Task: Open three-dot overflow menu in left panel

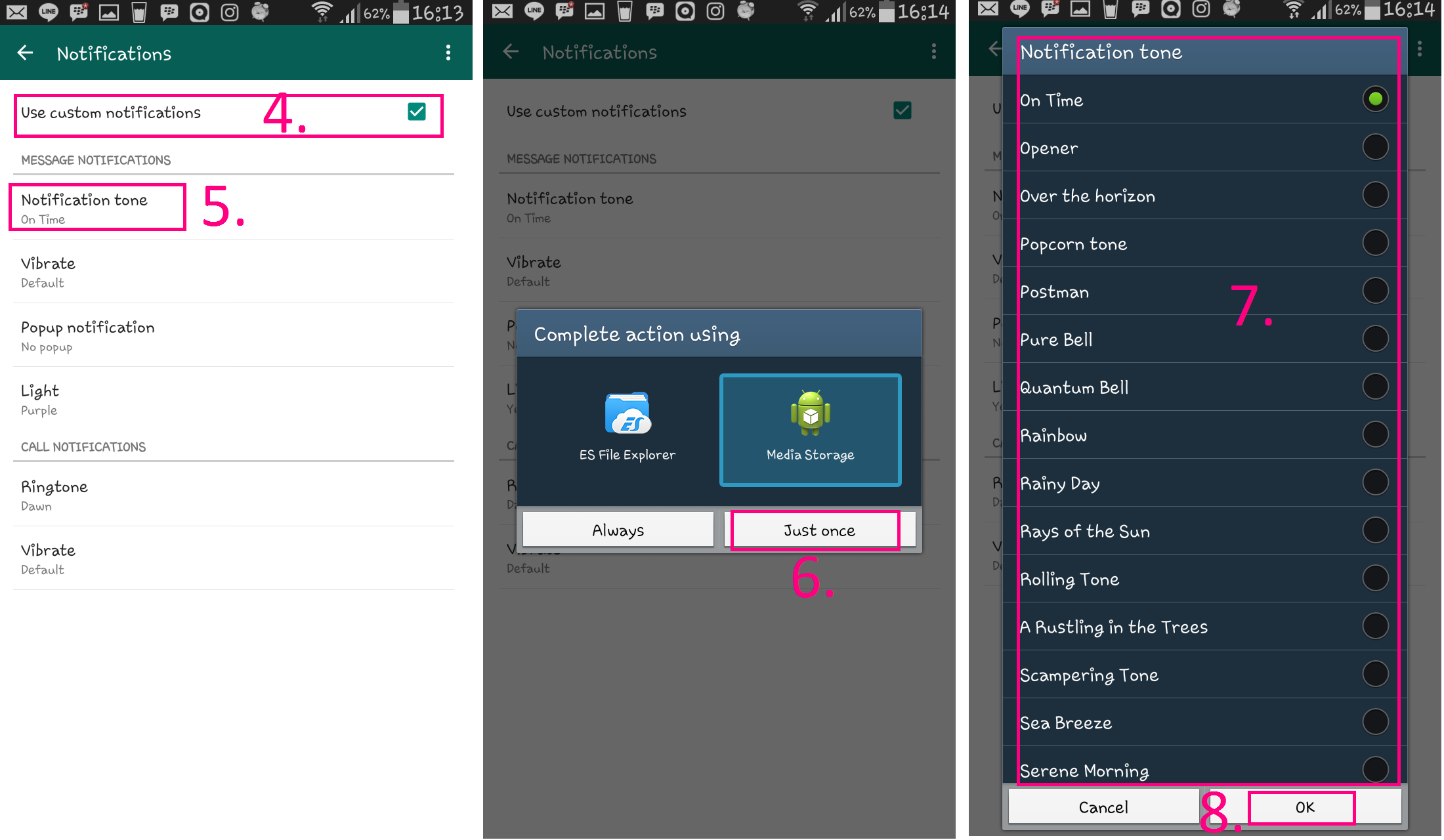Action: 448,53
